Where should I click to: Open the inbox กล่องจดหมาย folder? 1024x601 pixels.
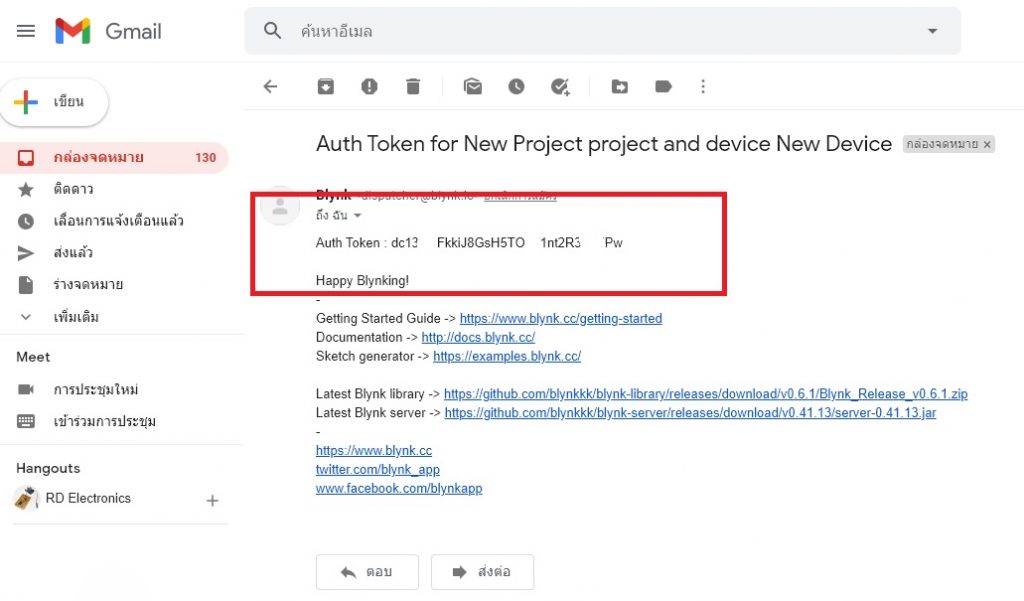114,157
